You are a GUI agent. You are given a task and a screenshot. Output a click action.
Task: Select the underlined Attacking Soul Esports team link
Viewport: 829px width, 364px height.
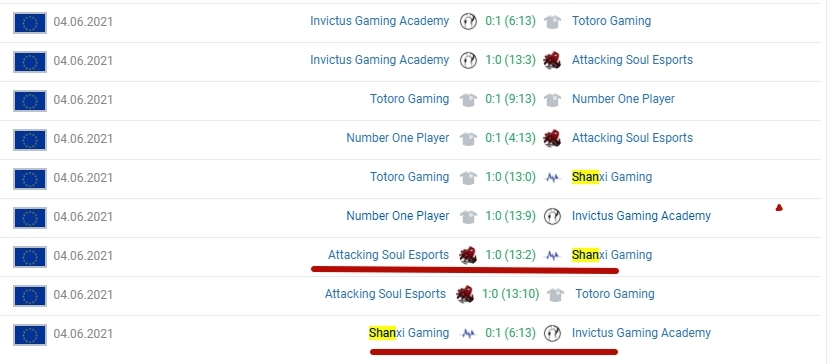388,255
